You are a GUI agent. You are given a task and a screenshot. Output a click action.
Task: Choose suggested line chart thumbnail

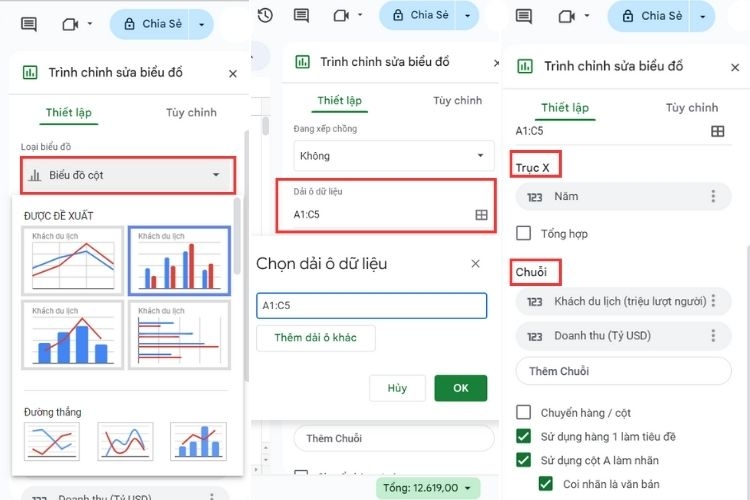[x=73, y=260]
